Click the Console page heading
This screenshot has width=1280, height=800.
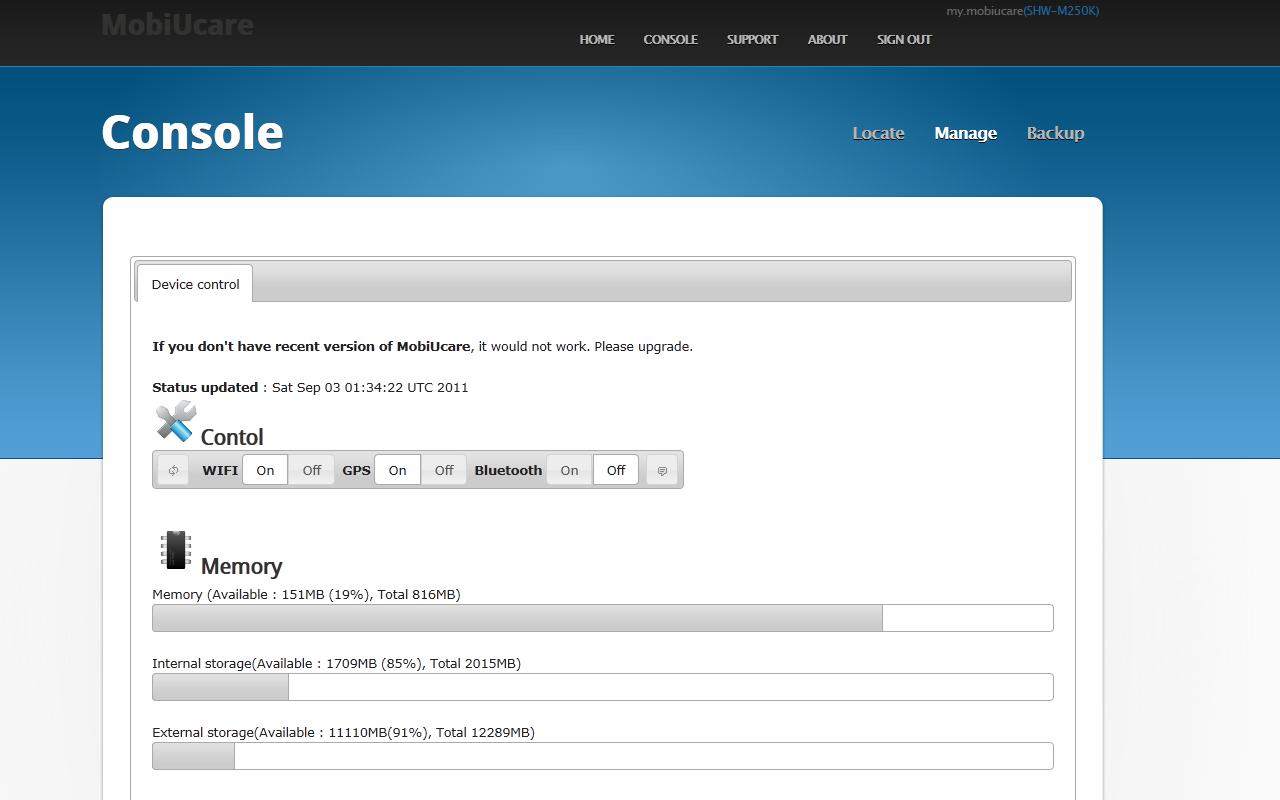coord(192,132)
